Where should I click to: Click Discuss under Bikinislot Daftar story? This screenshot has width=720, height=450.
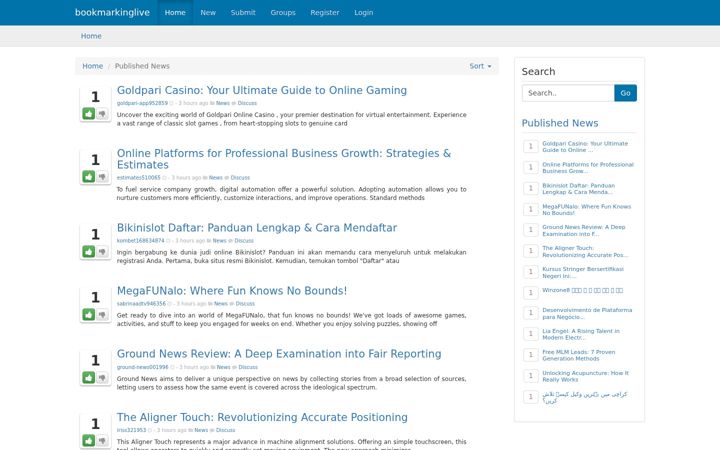point(244,241)
